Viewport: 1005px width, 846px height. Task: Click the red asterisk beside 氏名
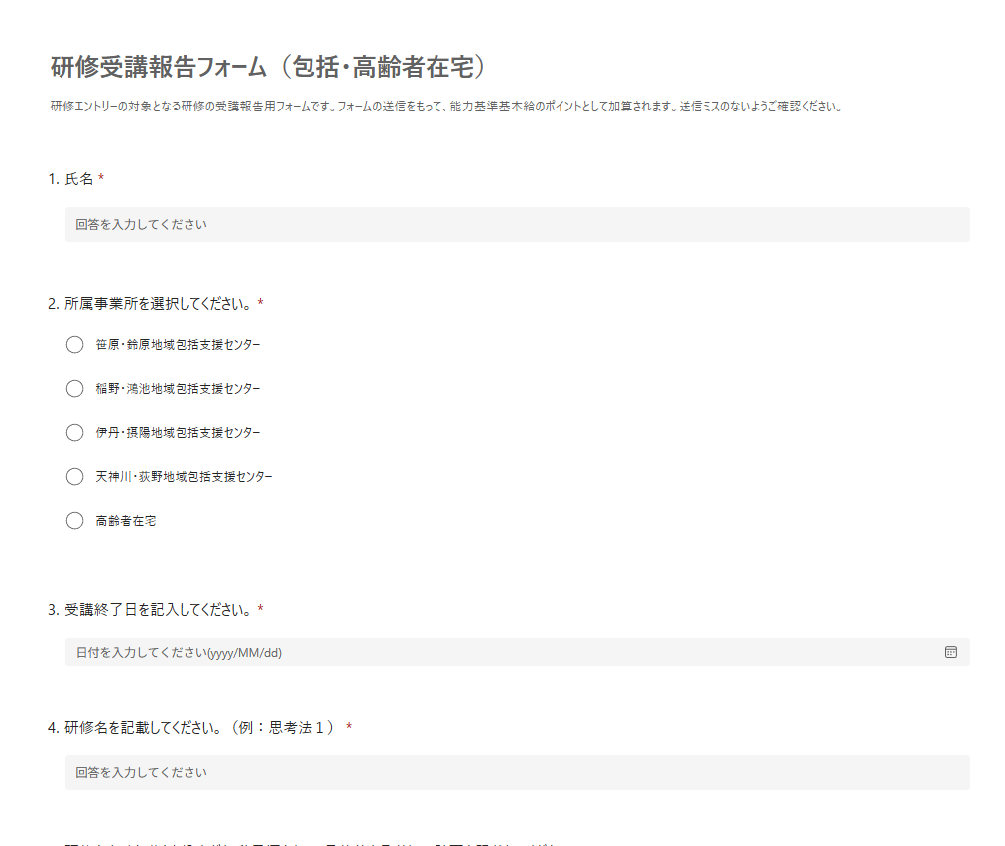[x=101, y=179]
